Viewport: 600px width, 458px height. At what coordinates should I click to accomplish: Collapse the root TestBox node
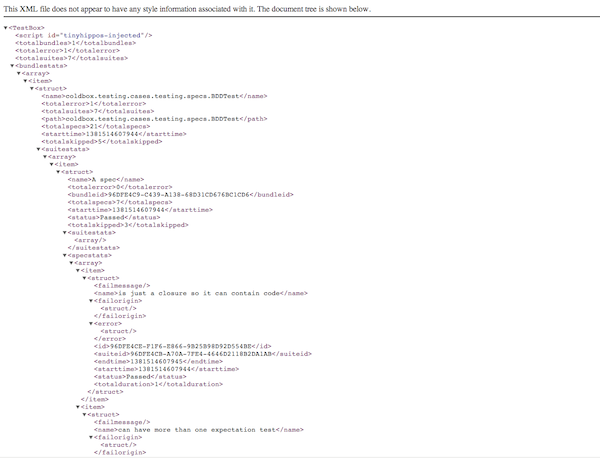click(x=6, y=27)
